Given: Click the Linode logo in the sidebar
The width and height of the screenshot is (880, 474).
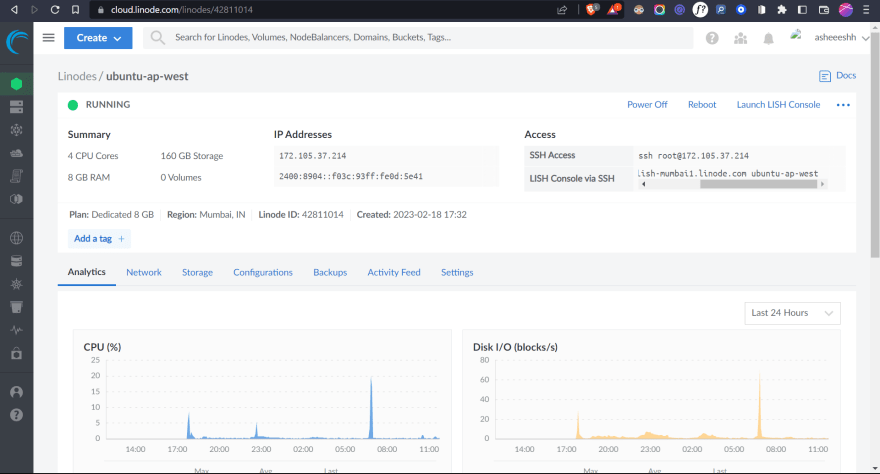Looking at the screenshot, I should 17,42.
